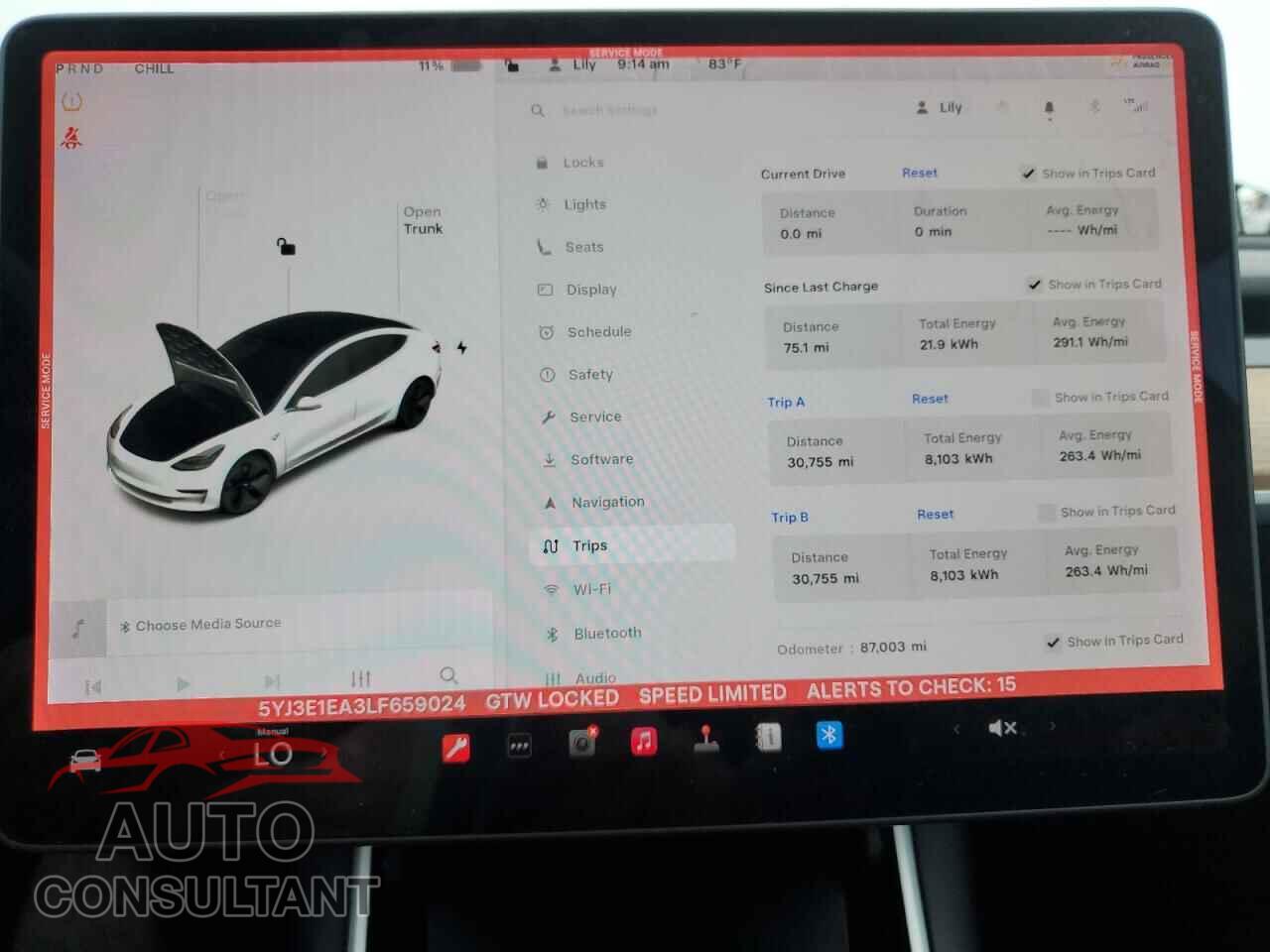
Task: Open the app launcher three-dots icon
Action: point(519,746)
